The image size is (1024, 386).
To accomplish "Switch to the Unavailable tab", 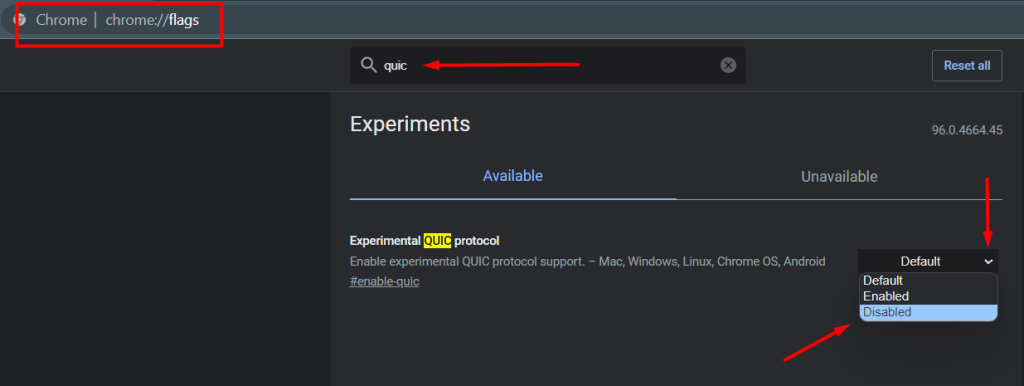I will pos(839,176).
